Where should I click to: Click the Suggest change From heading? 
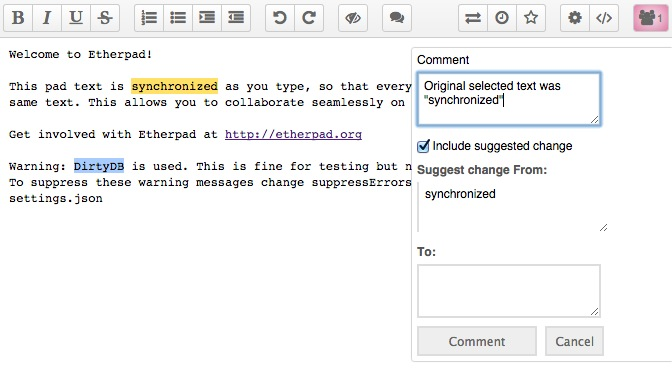482,170
